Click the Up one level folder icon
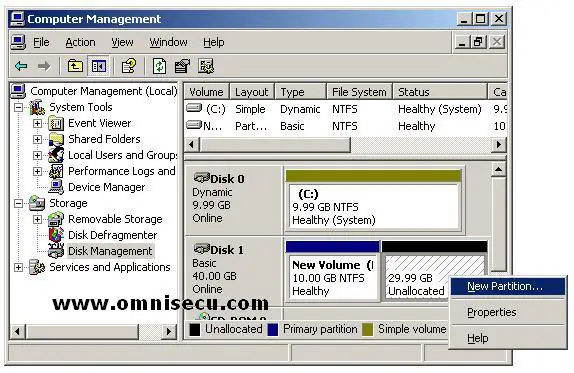574x373 pixels. pyautogui.click(x=75, y=66)
